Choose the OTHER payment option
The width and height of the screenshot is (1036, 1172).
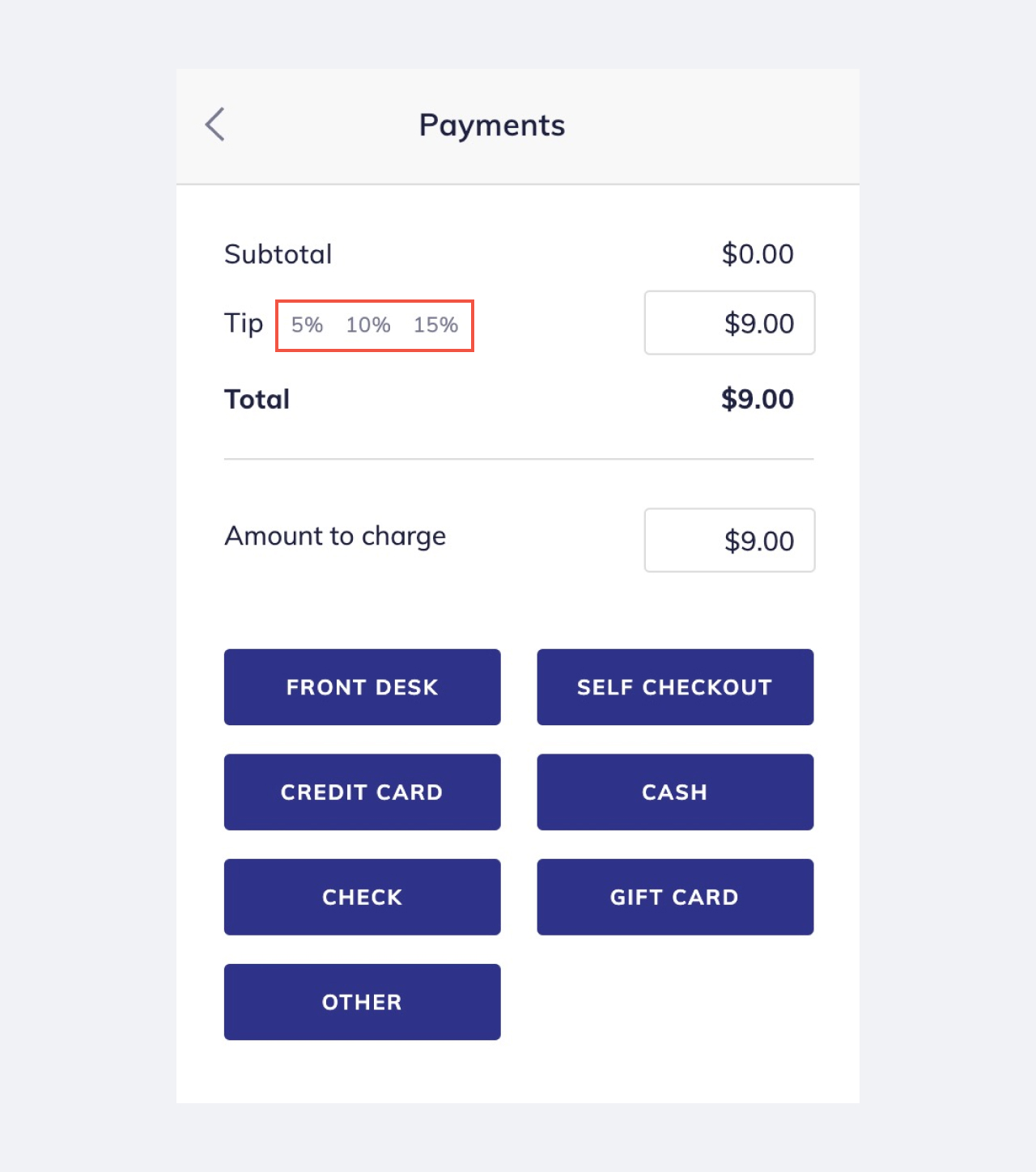(x=362, y=1001)
